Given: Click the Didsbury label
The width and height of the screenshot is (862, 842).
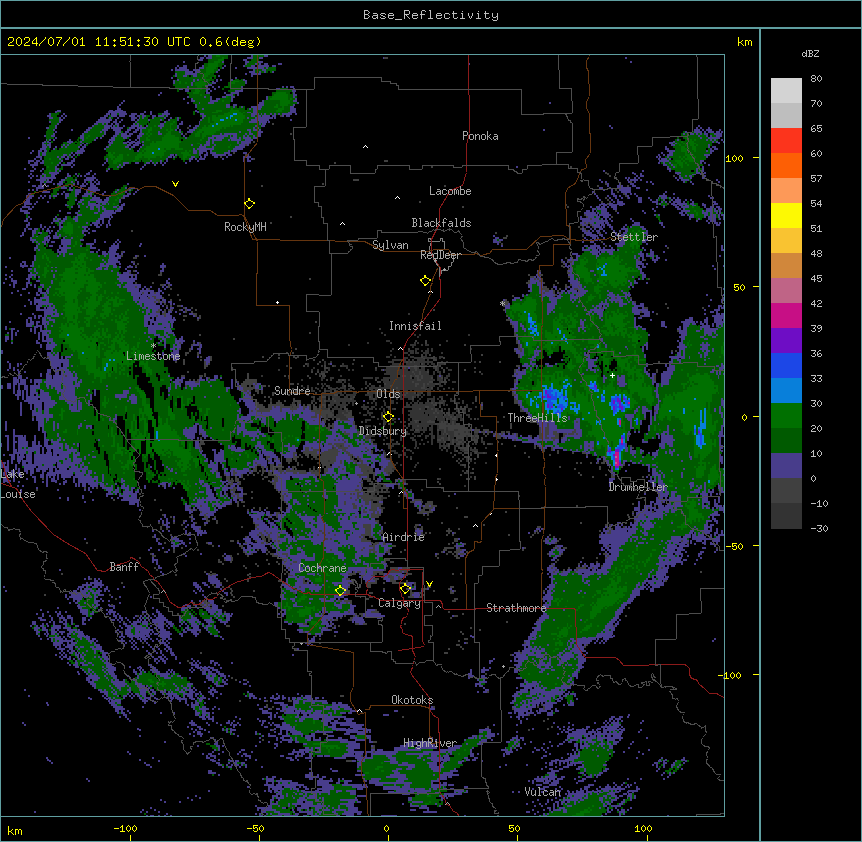Looking at the screenshot, I should [383, 431].
